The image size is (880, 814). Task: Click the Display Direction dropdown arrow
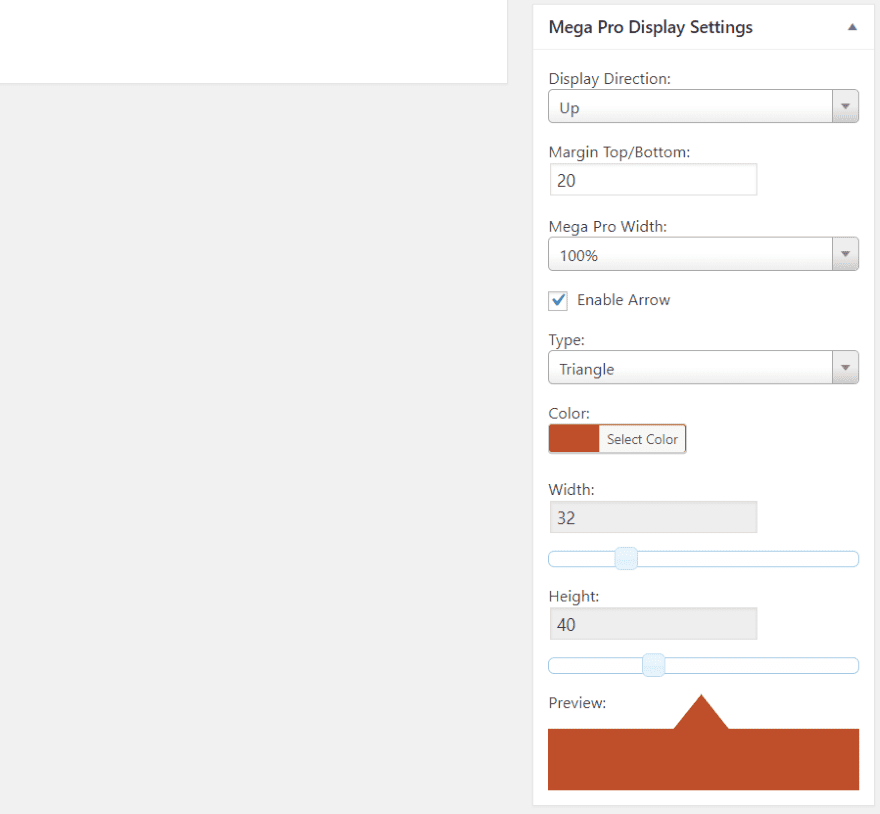pos(845,106)
